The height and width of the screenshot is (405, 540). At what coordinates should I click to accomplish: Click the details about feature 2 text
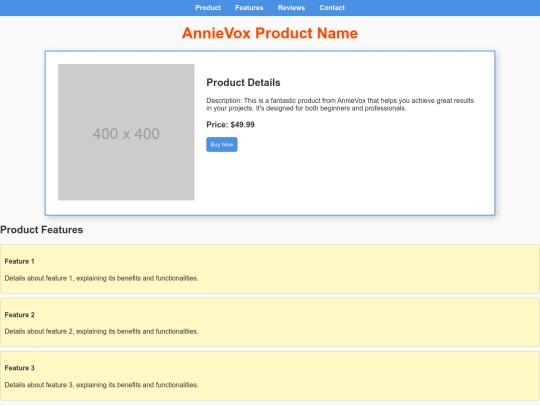coord(101,331)
